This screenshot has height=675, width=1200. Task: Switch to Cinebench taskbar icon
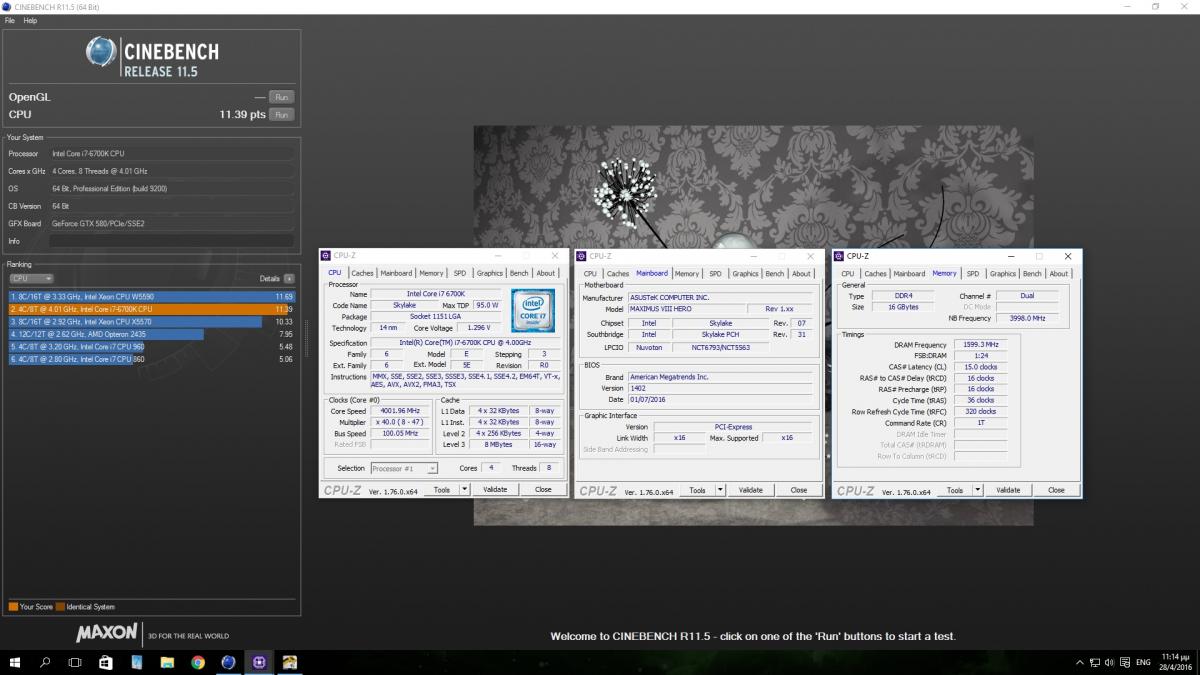(228, 662)
